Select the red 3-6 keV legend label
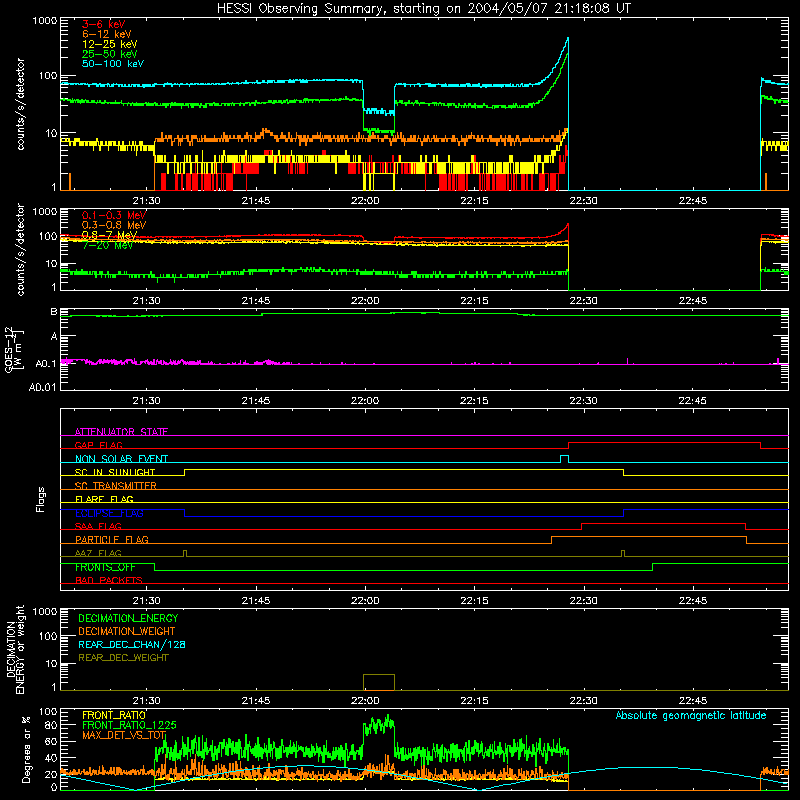 point(103,24)
